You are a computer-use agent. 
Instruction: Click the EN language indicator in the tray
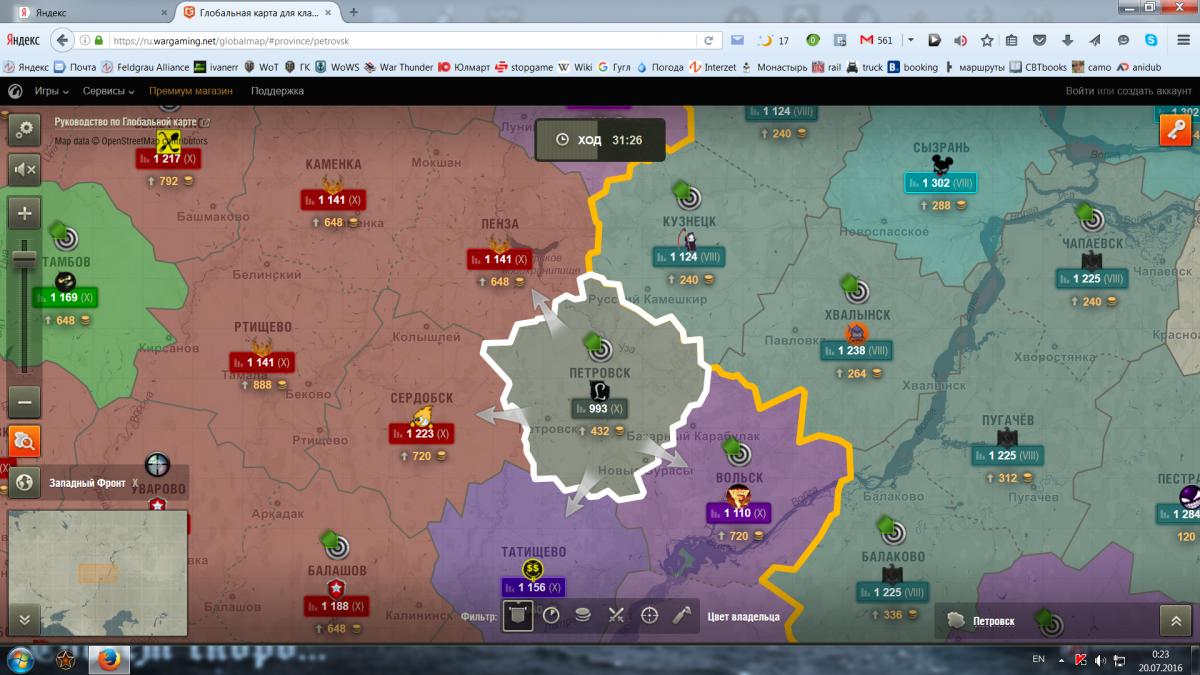tap(1038, 660)
